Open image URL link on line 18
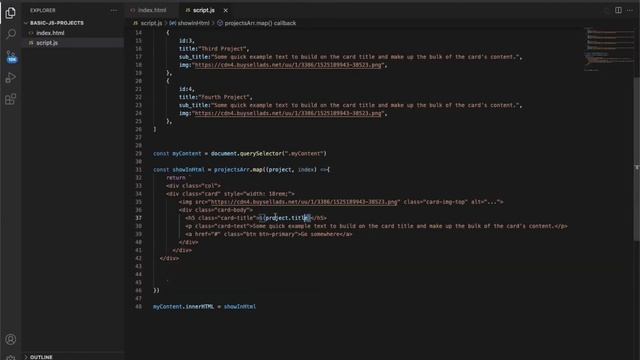Image resolution: width=640 pixels, height=360 pixels. coord(288,65)
